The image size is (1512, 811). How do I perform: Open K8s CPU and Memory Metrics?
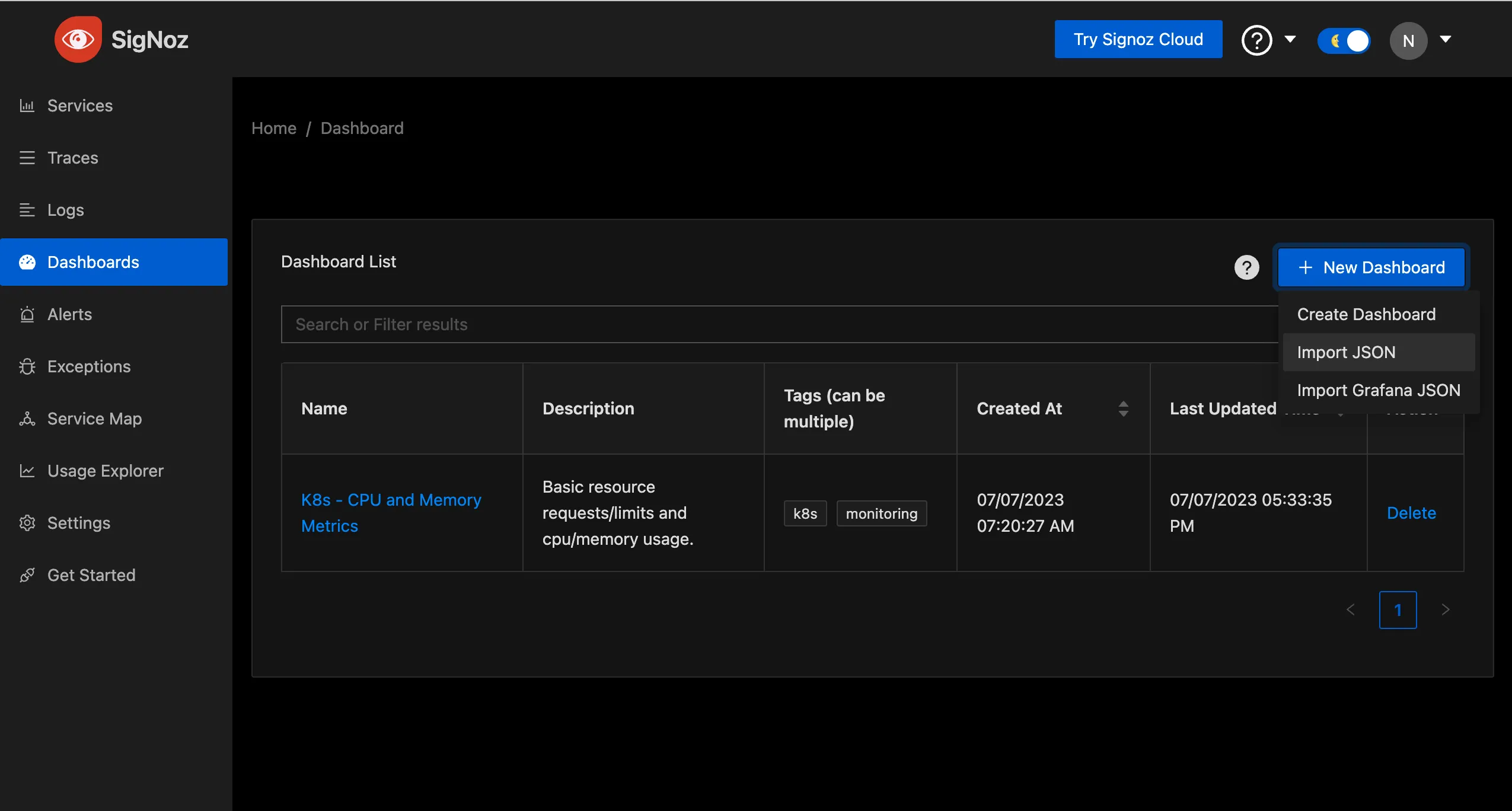pyautogui.click(x=390, y=512)
